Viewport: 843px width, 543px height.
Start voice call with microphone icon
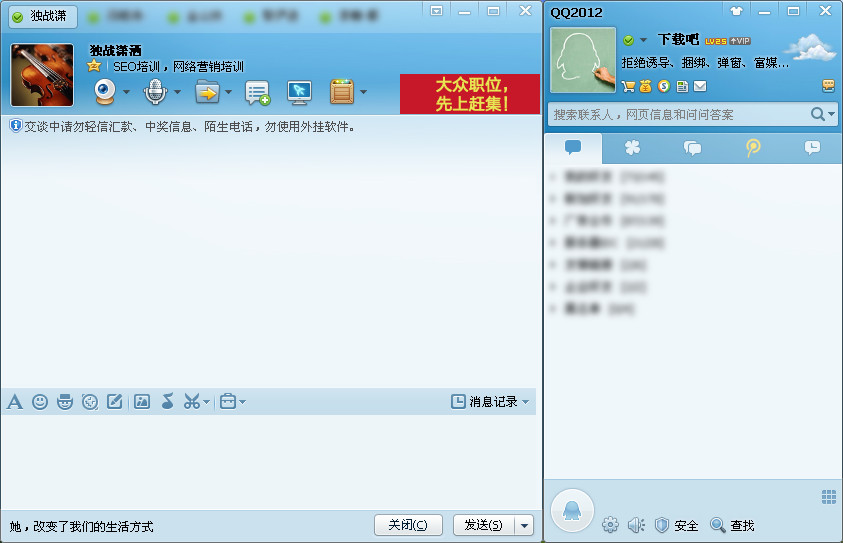(x=155, y=91)
